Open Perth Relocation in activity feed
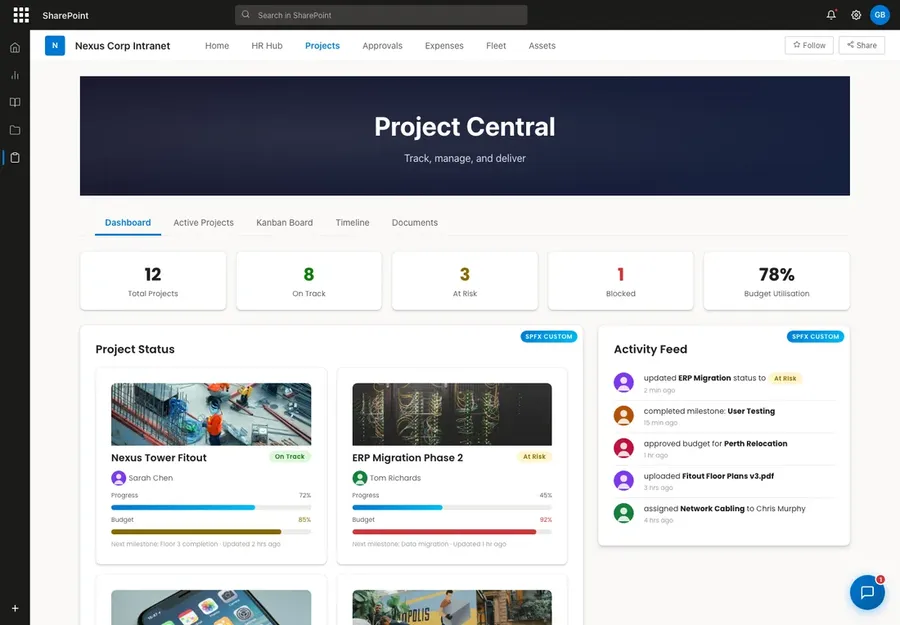This screenshot has height=625, width=900. [755, 444]
